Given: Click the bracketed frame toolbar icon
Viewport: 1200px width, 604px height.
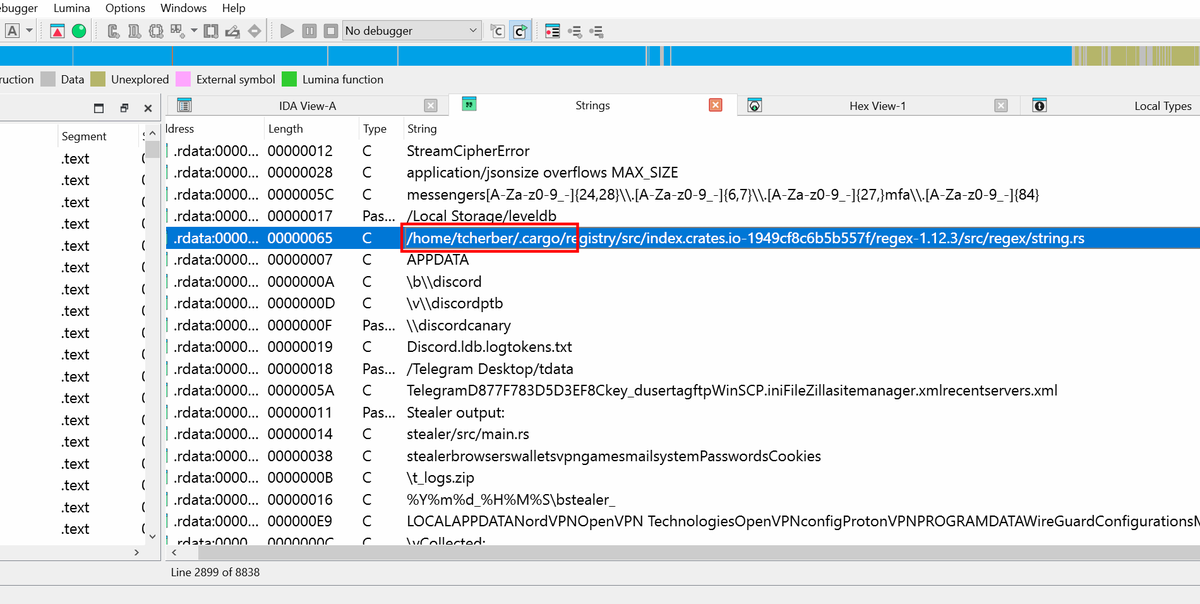Looking at the screenshot, I should pyautogui.click(x=210, y=31).
